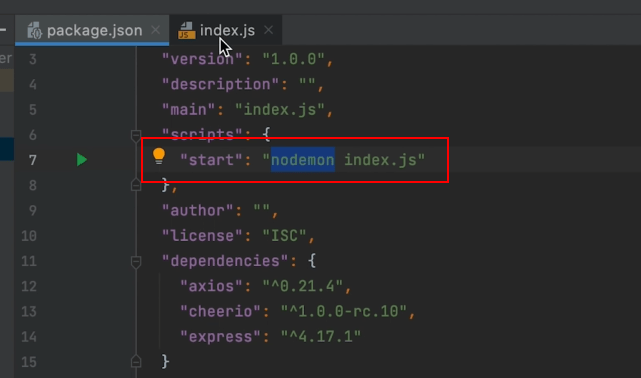This screenshot has width=641, height=378.
Task: Click the "start" key on line 7
Action: 212,160
